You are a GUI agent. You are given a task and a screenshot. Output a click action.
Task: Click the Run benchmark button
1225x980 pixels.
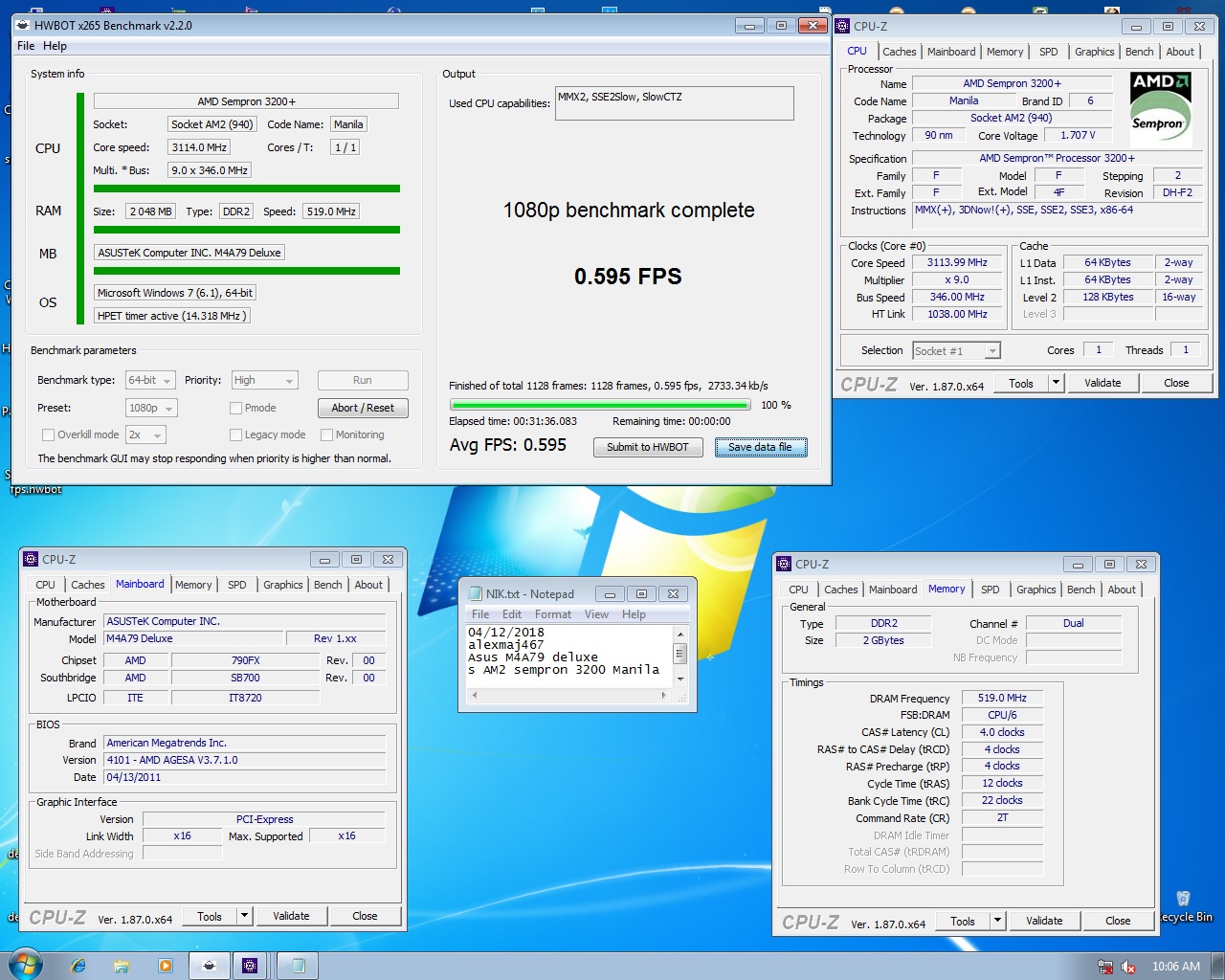[x=363, y=380]
